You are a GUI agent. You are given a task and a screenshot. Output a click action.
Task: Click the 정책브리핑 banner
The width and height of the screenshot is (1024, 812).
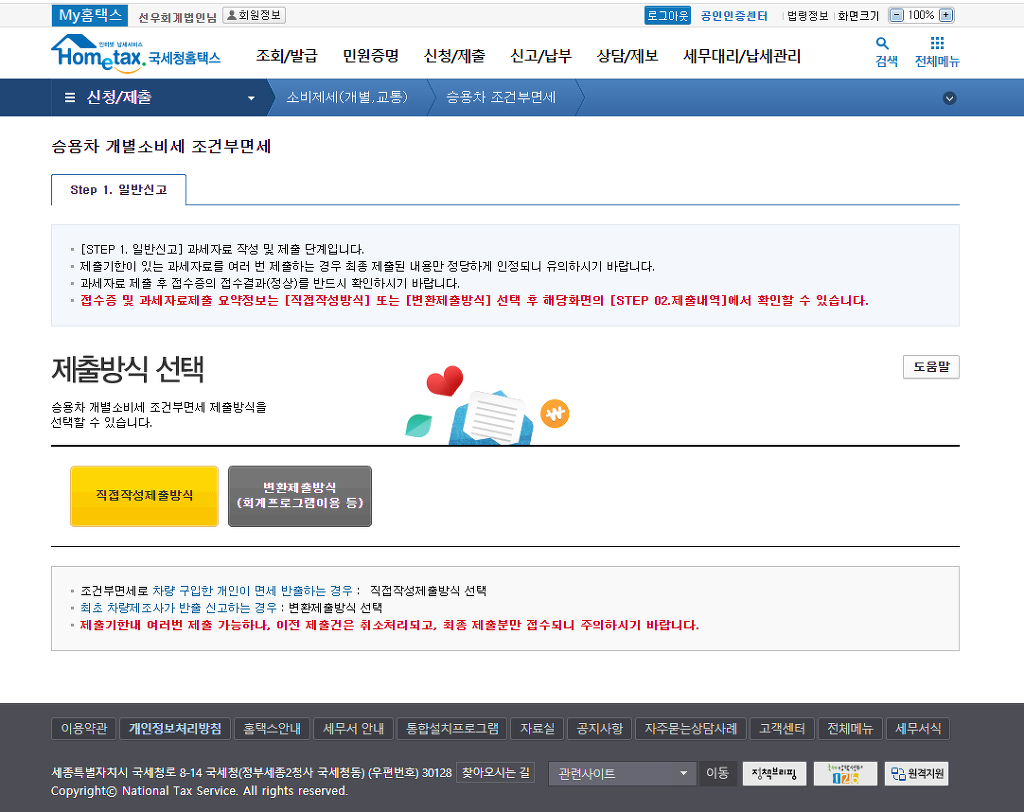point(774,773)
